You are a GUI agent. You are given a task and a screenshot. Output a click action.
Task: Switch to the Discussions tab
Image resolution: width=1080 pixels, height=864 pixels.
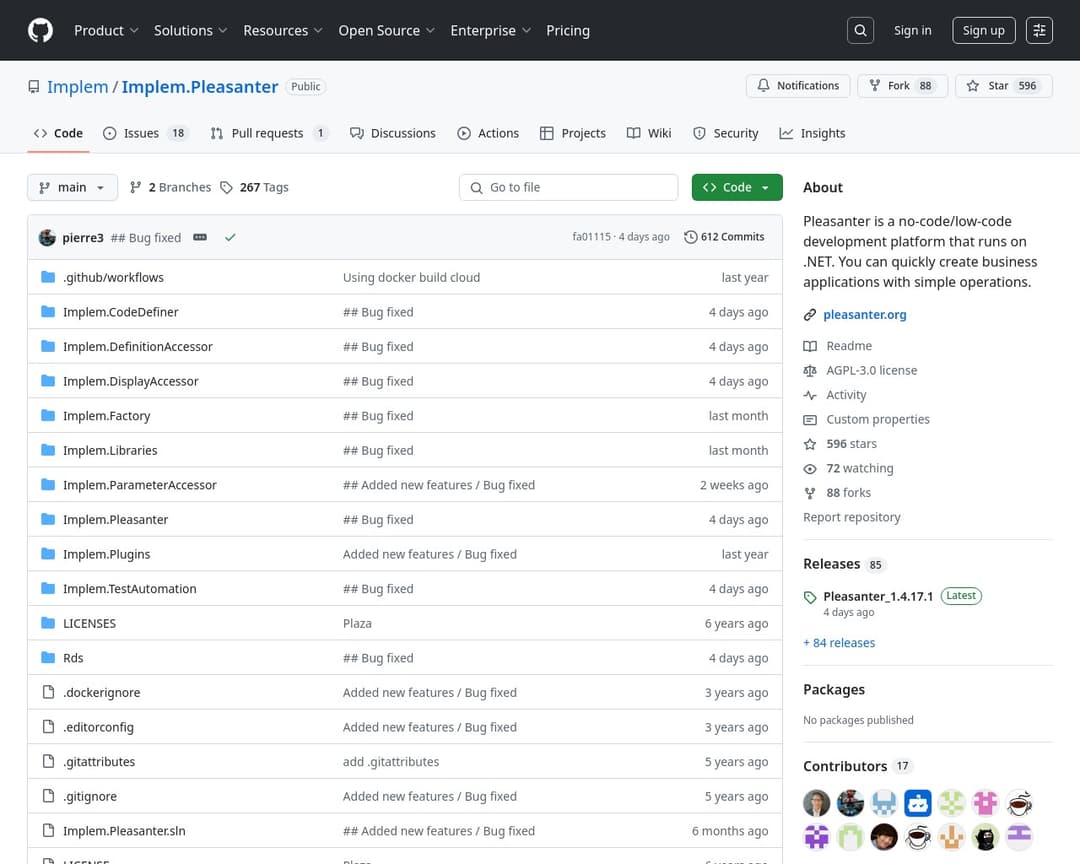[x=393, y=133]
